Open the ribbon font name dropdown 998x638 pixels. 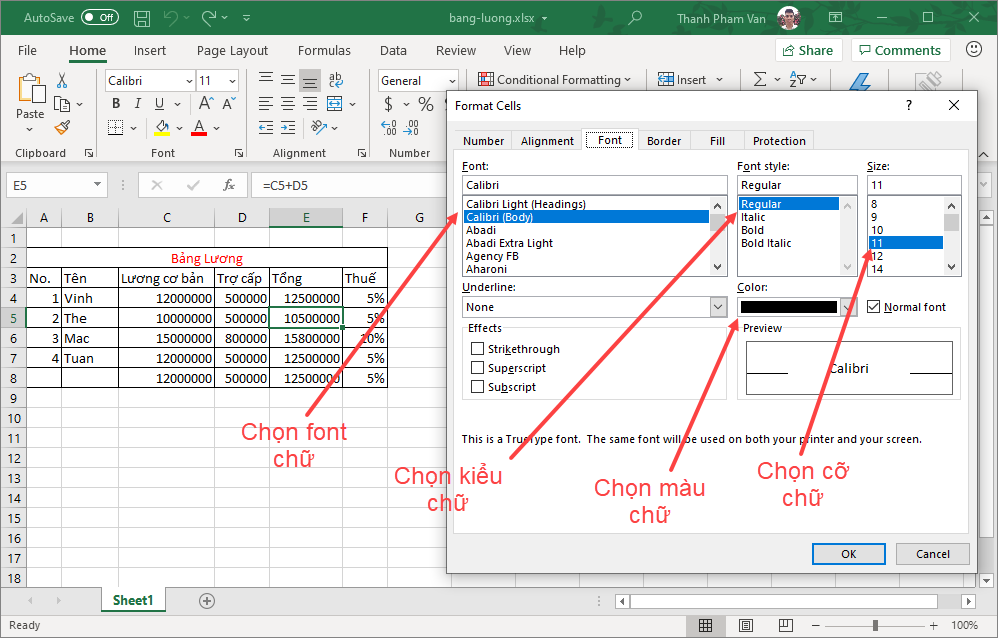click(x=189, y=81)
